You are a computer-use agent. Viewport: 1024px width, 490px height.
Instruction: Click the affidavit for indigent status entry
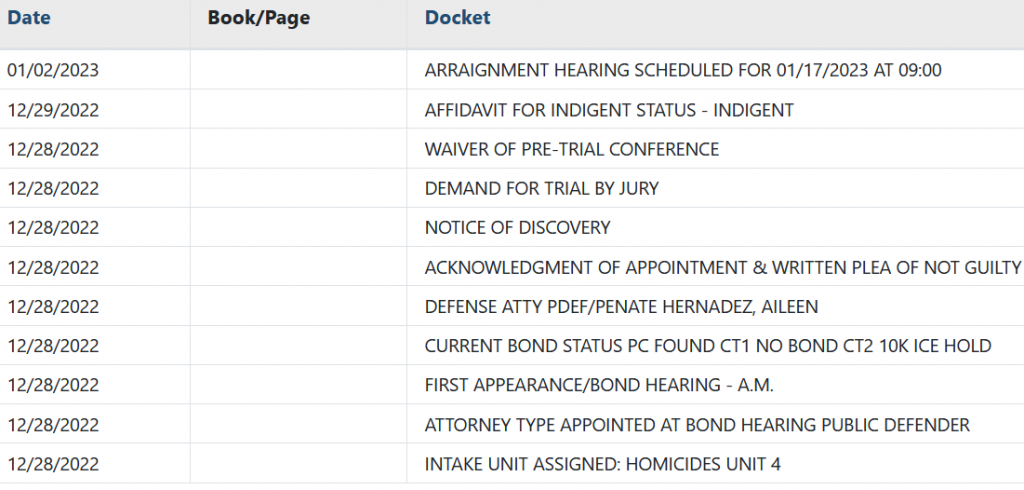click(609, 110)
